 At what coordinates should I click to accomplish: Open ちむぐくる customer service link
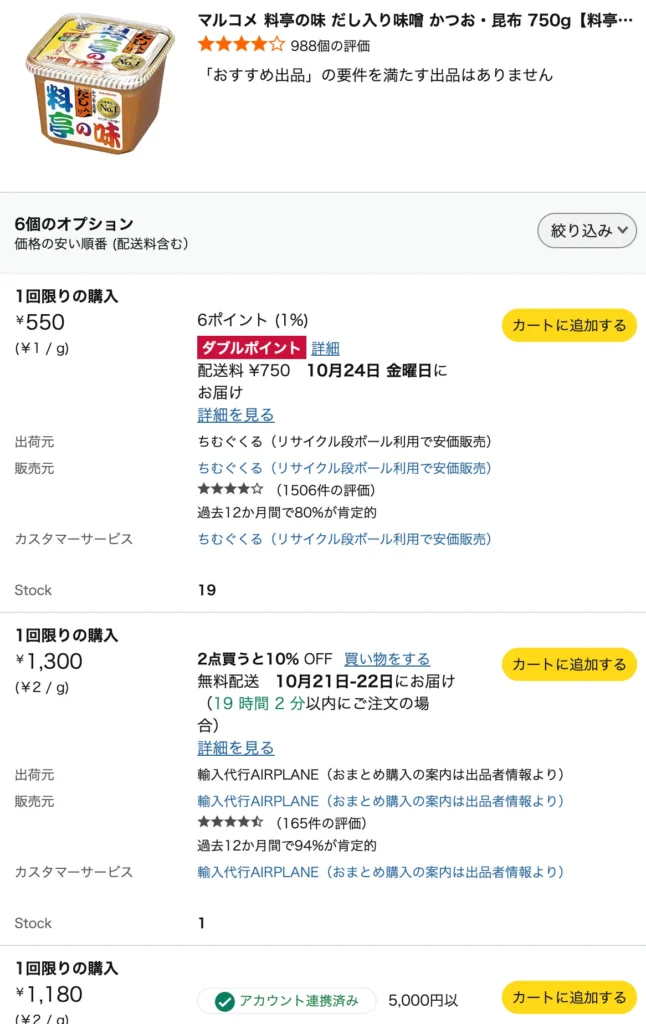coord(344,539)
